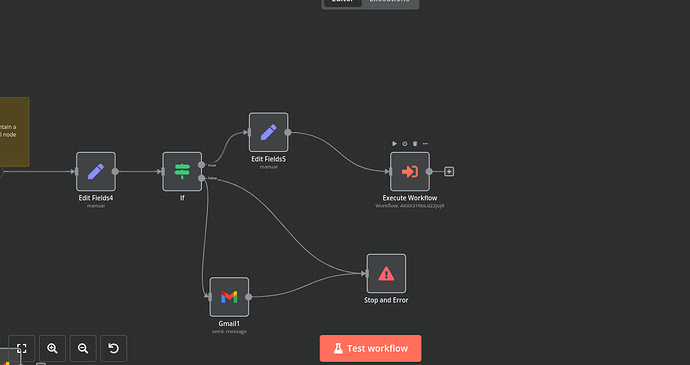
Task: Fit workflow to view
Action: pos(22,348)
